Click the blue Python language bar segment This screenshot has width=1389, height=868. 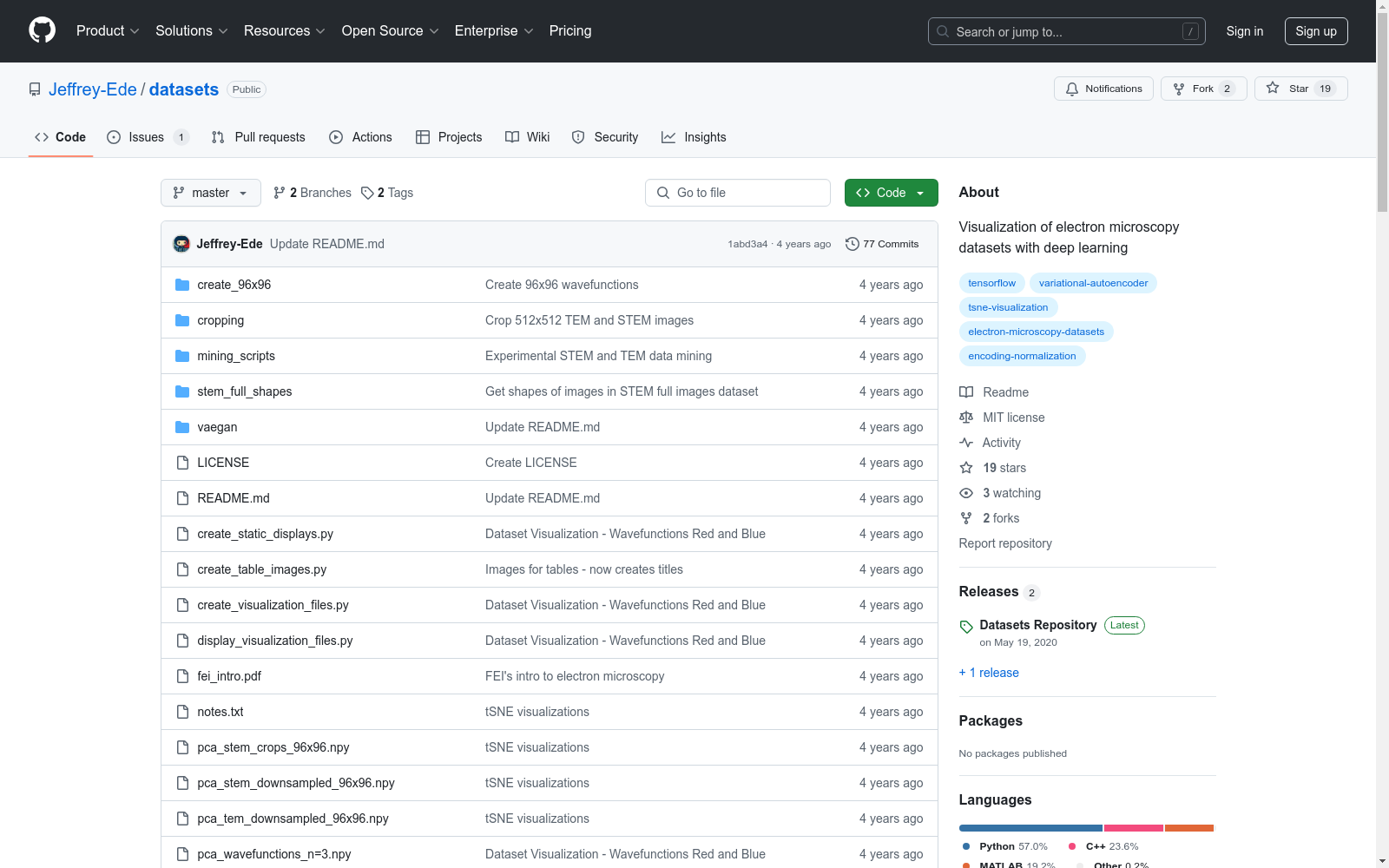click(1030, 828)
